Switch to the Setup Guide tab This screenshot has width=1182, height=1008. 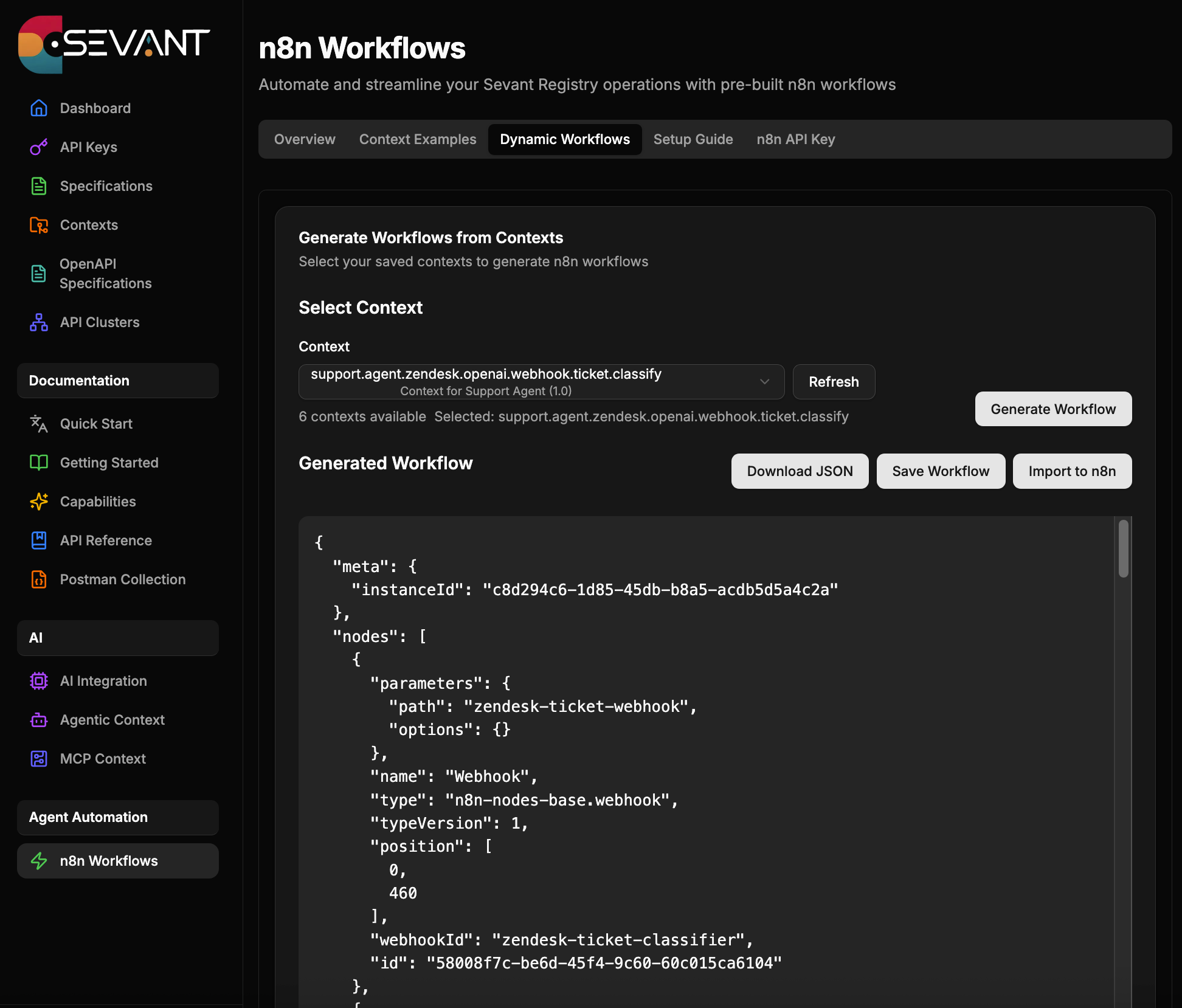[693, 139]
